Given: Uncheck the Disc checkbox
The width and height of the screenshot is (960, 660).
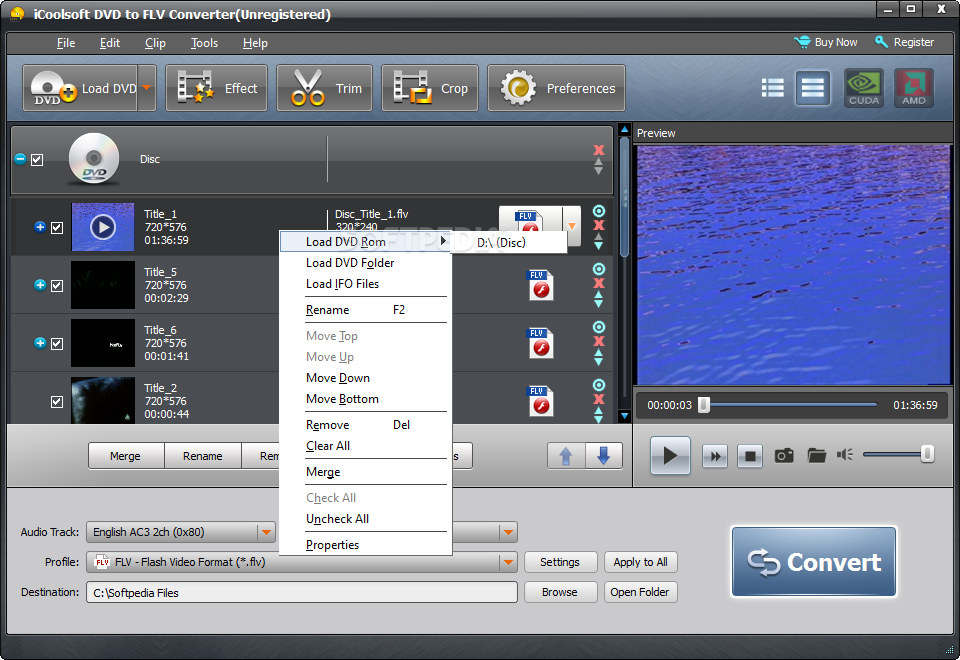Looking at the screenshot, I should click(x=37, y=160).
